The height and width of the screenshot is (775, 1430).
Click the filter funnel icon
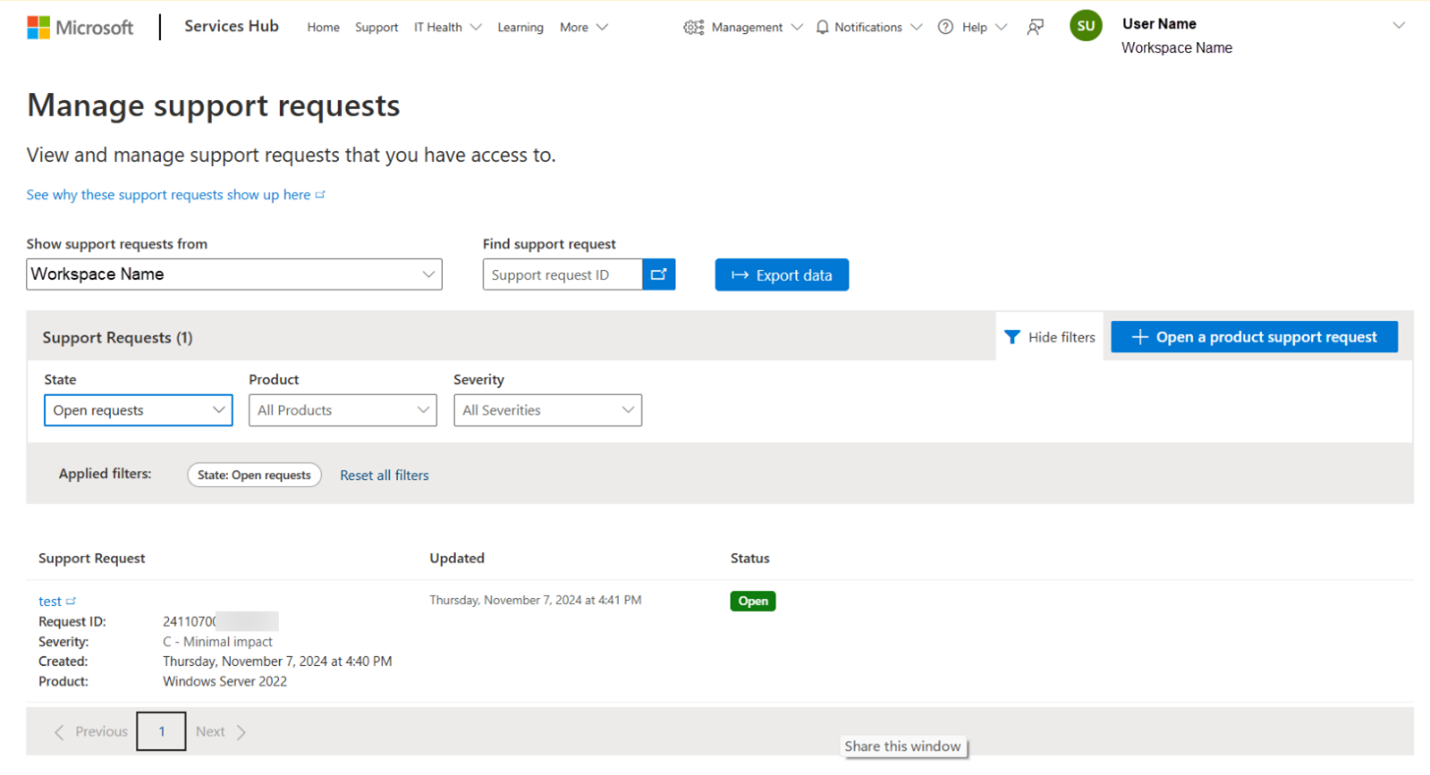tap(1012, 337)
